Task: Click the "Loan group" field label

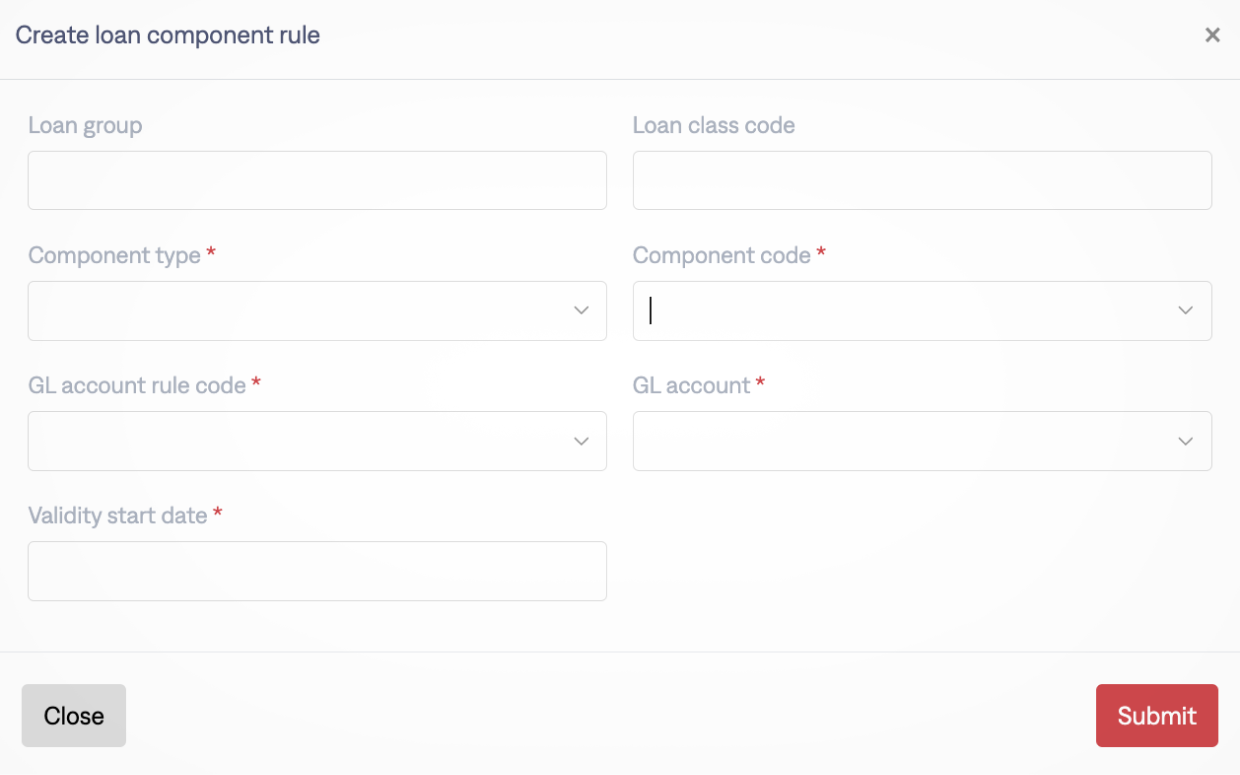Action: 85,126
